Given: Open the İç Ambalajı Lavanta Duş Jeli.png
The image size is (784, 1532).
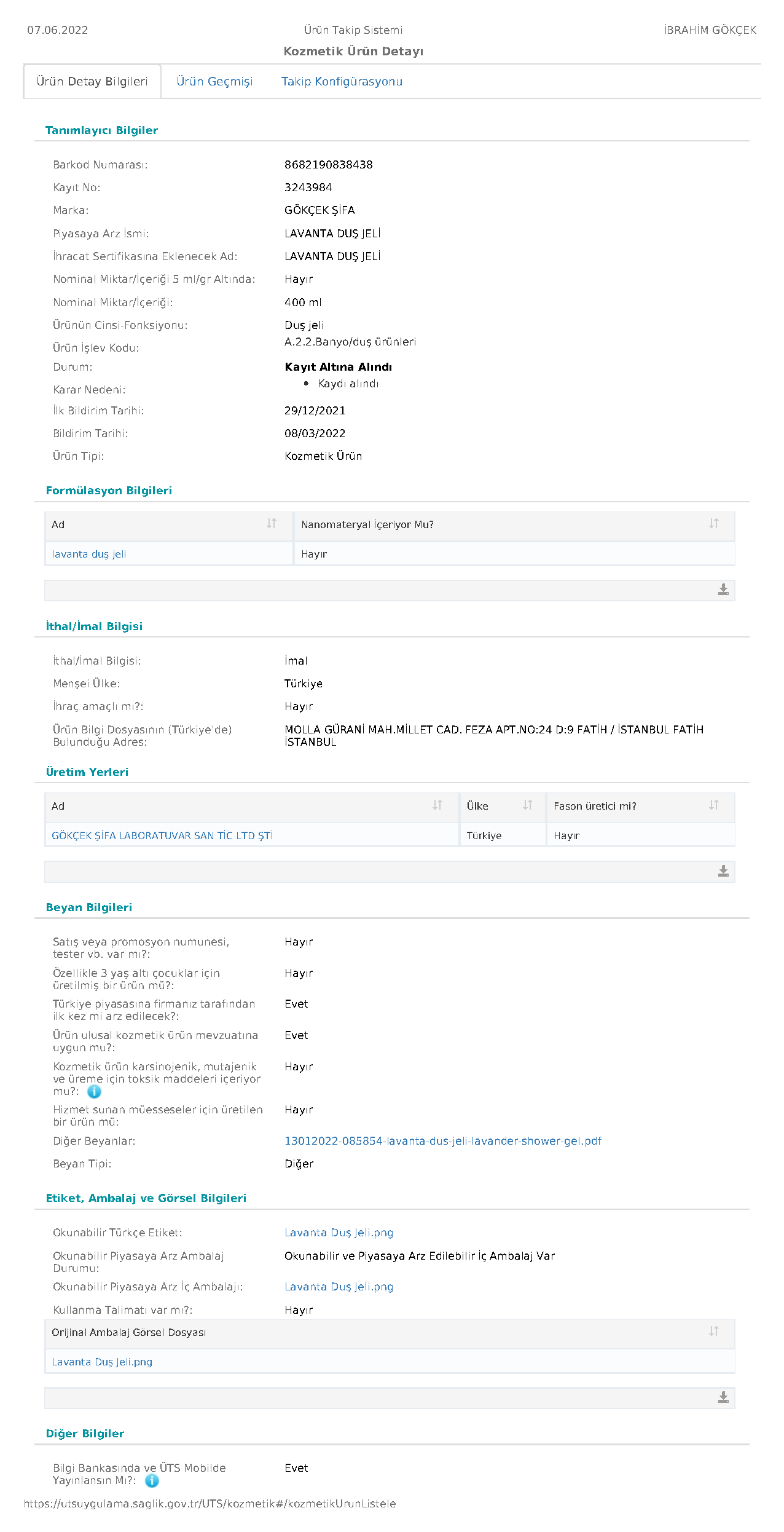Looking at the screenshot, I should click(339, 1287).
